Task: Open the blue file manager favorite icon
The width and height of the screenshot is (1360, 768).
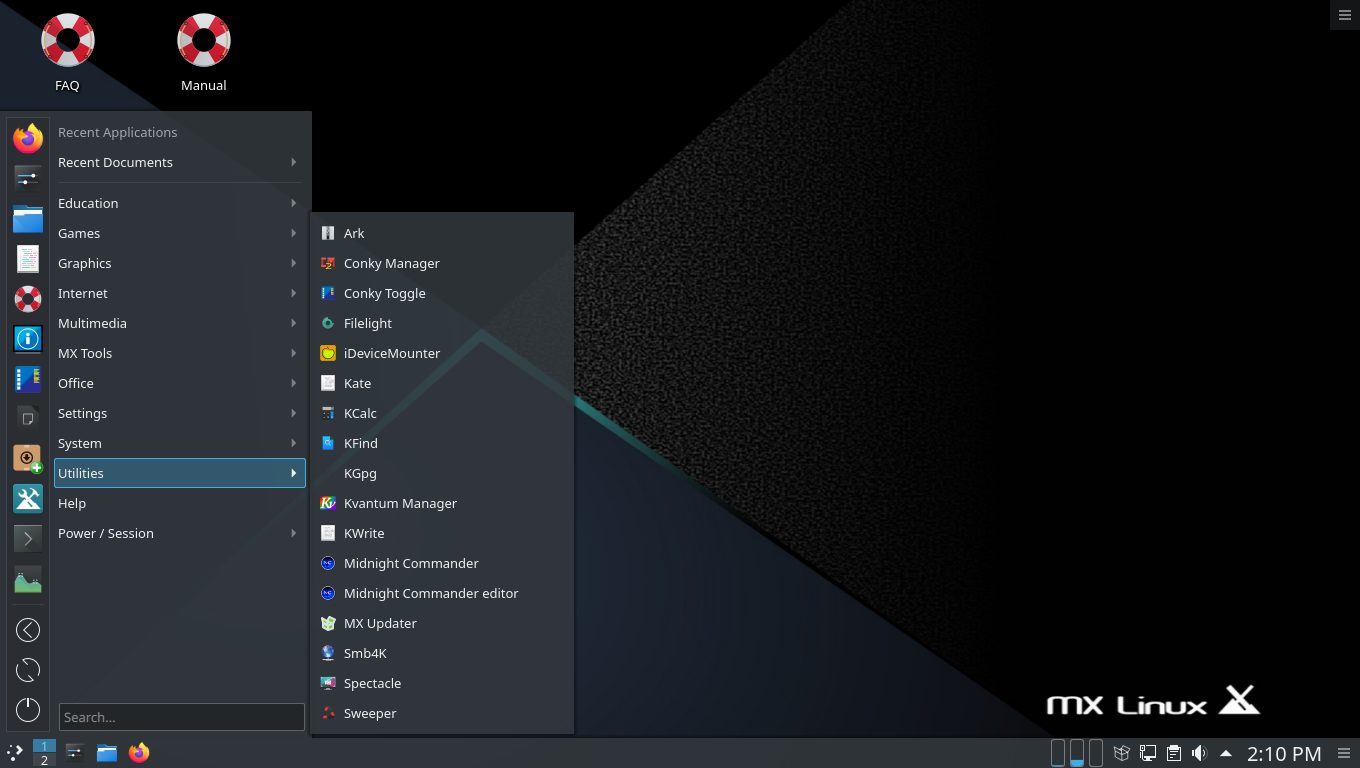Action: point(28,218)
